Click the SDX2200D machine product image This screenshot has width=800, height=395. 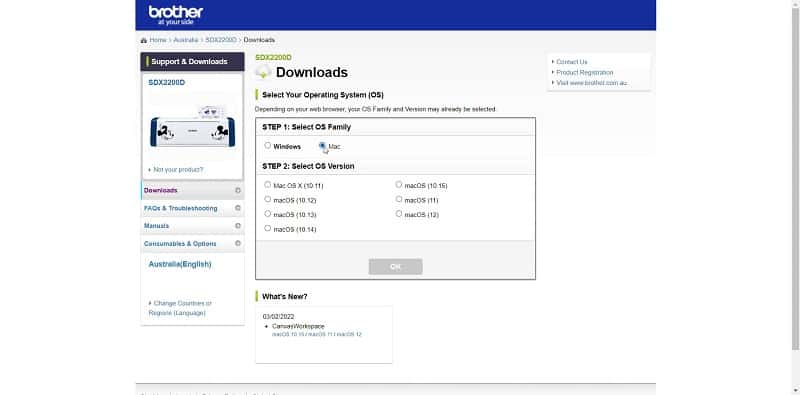click(x=192, y=128)
